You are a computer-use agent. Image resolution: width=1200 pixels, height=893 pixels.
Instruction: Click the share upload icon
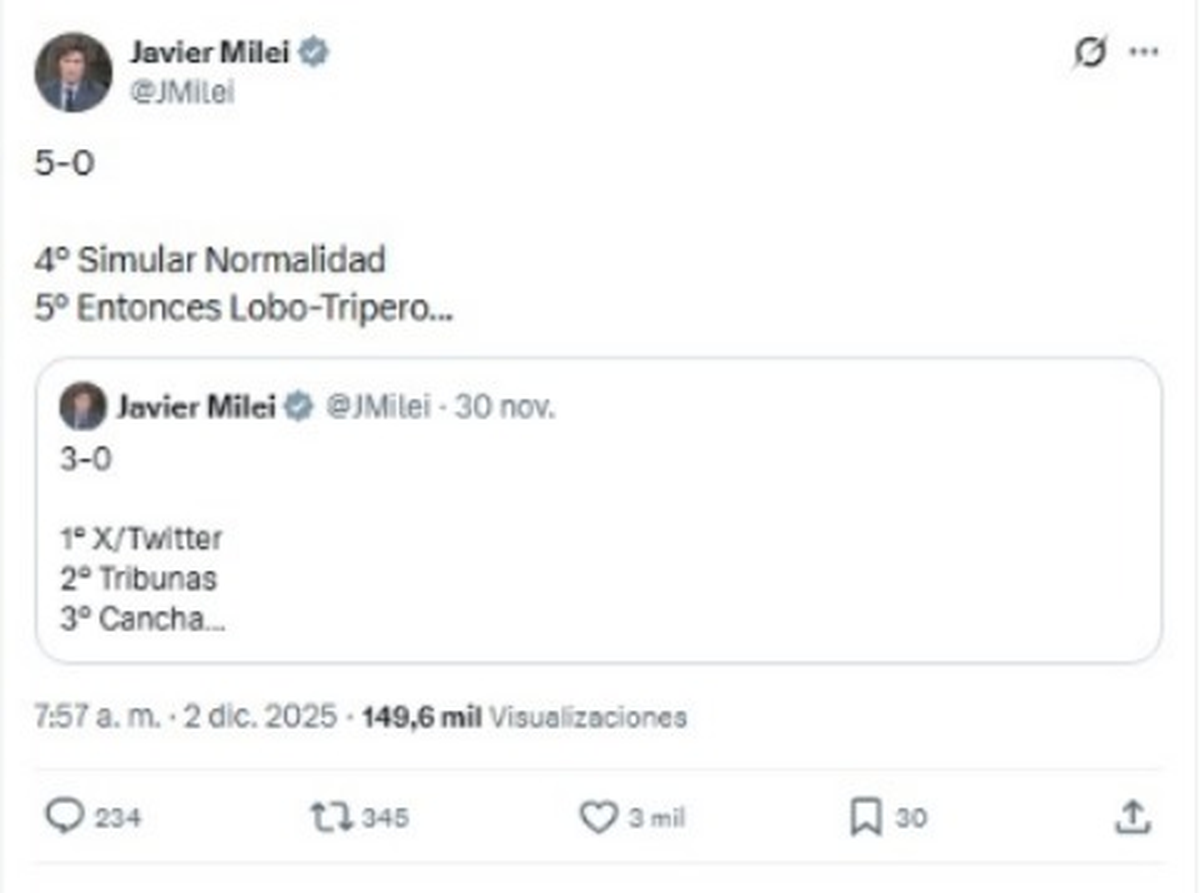1131,817
